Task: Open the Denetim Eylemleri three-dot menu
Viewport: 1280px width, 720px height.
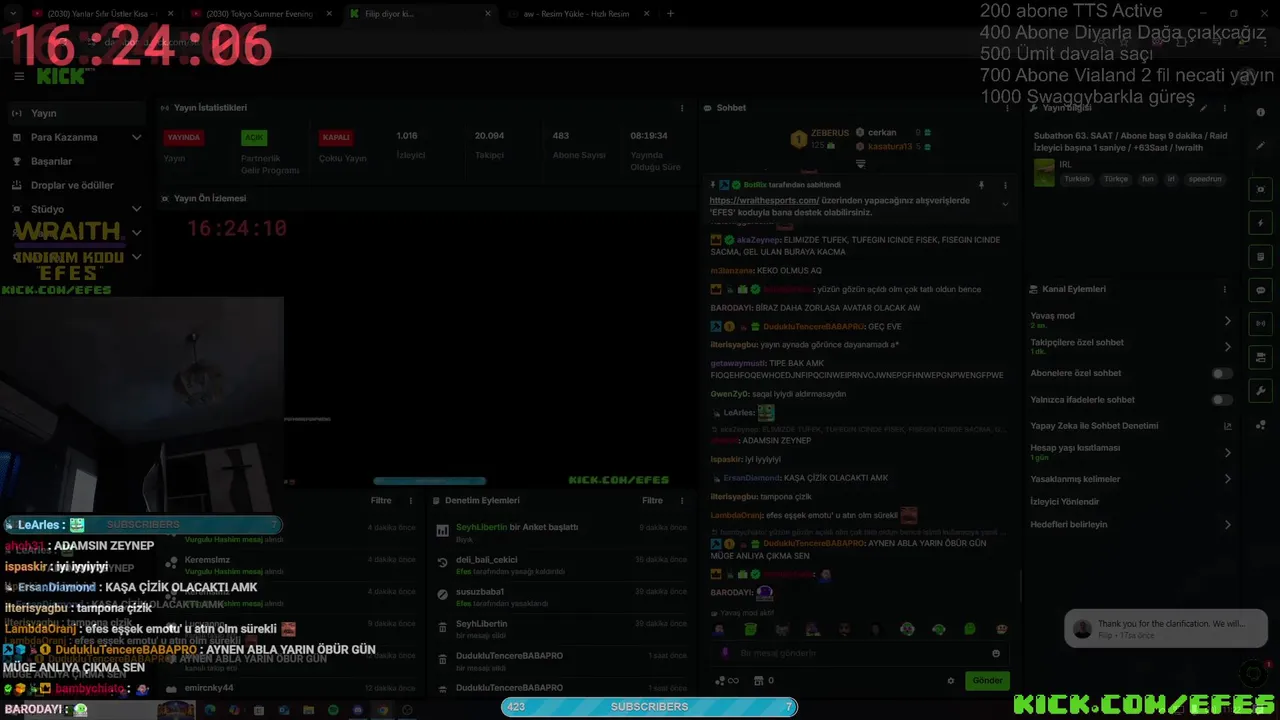Action: pyautogui.click(x=682, y=501)
